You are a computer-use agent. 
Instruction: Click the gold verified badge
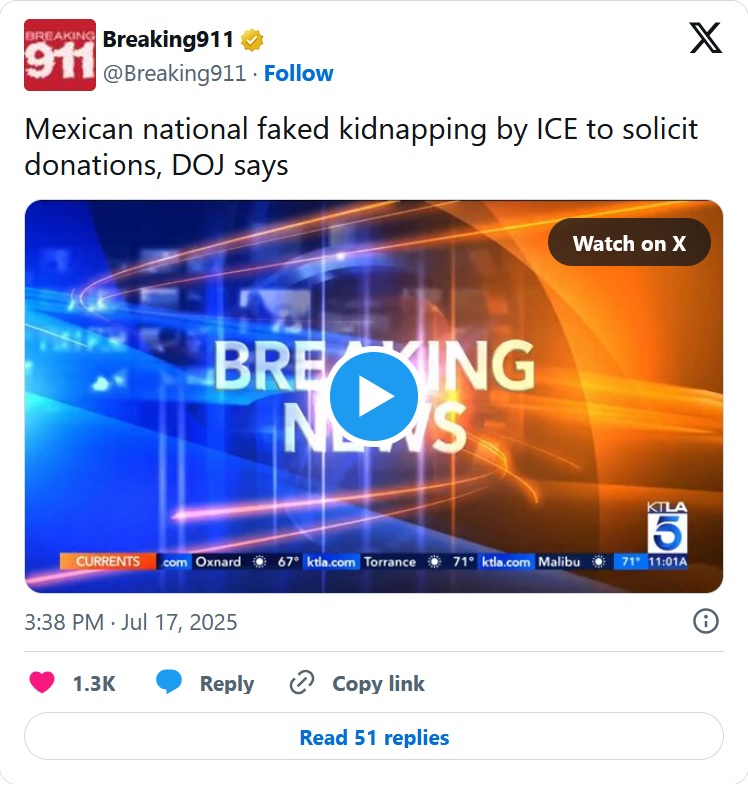tap(252, 41)
